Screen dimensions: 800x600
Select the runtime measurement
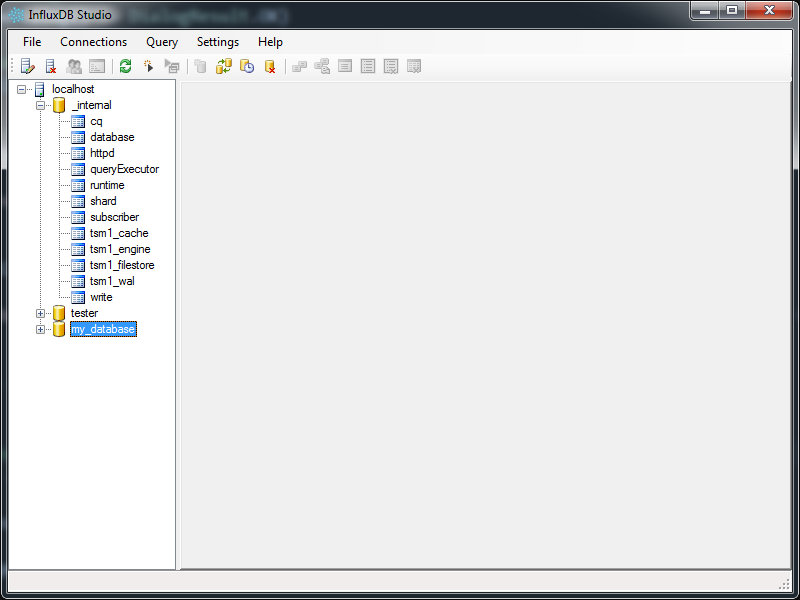click(x=107, y=185)
